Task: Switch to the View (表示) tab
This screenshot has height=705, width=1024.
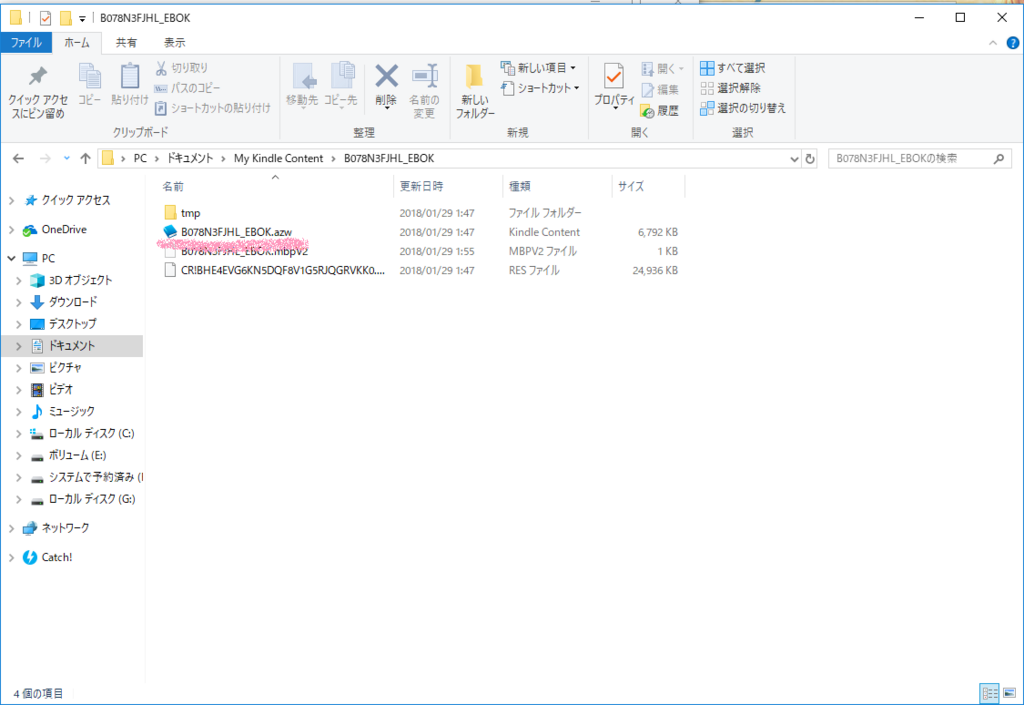Action: [174, 43]
